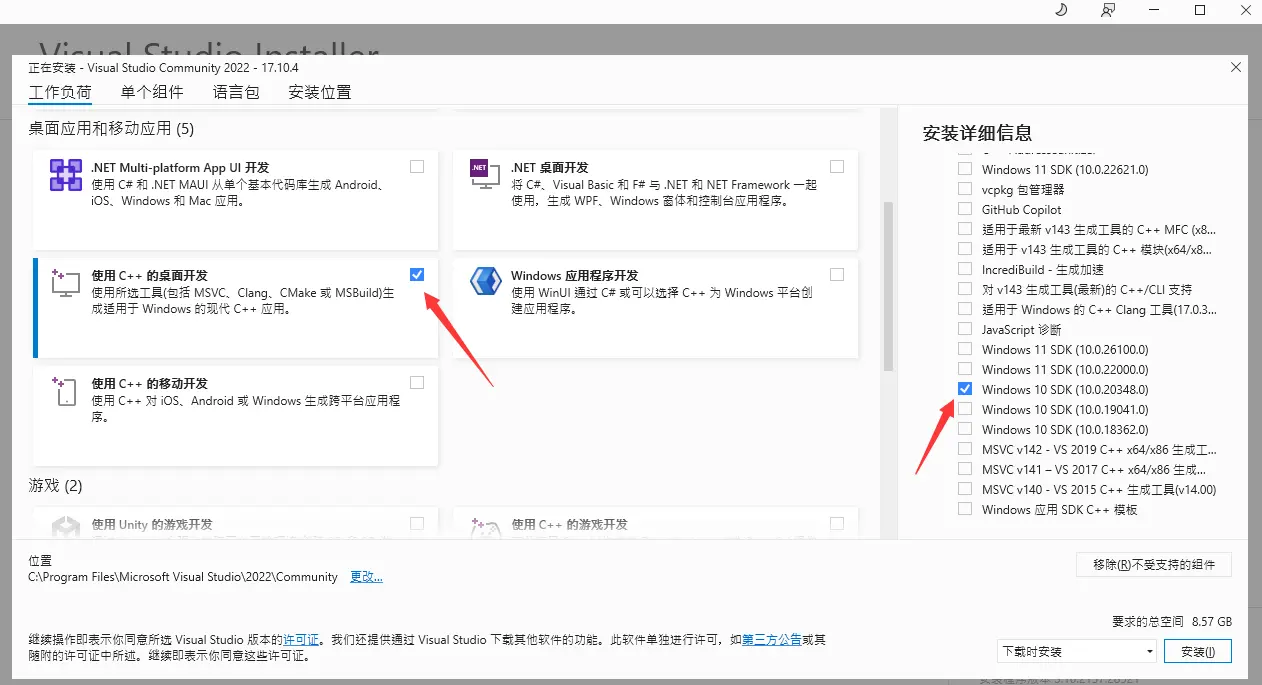The width and height of the screenshot is (1262, 685).
Task: Click the 安装详细信息 heading
Action: click(977, 133)
